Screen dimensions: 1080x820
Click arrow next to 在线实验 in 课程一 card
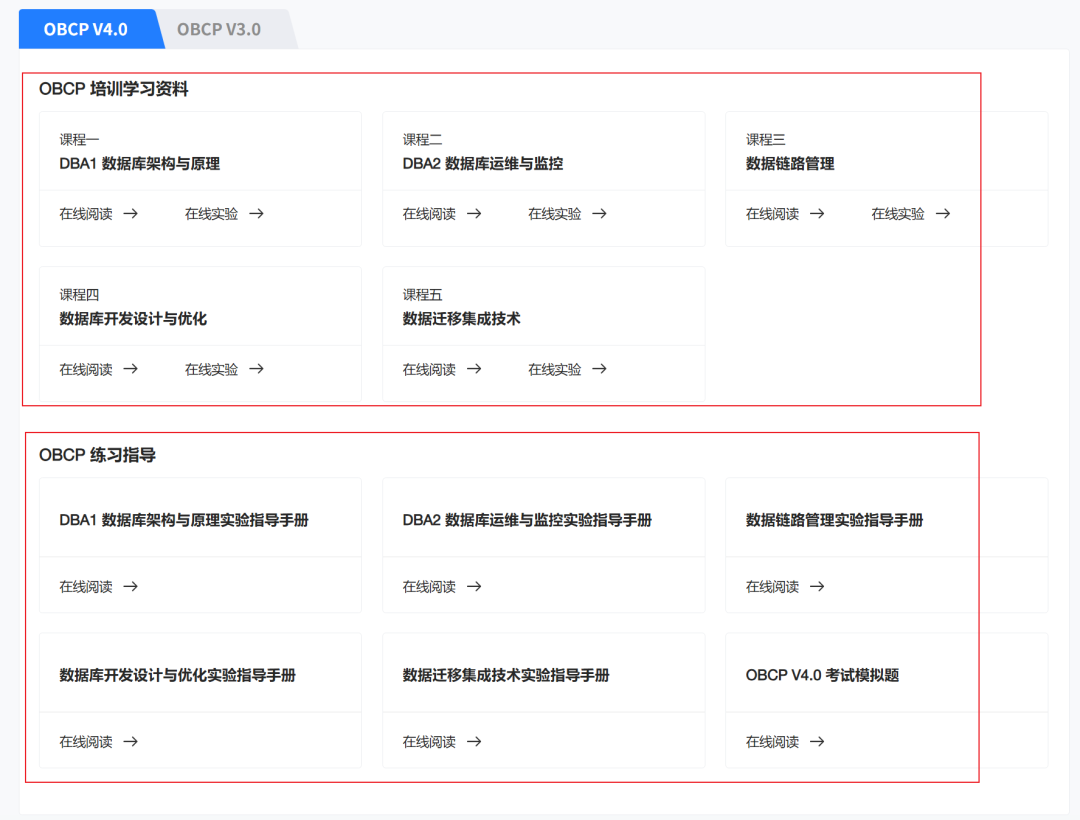point(256,214)
